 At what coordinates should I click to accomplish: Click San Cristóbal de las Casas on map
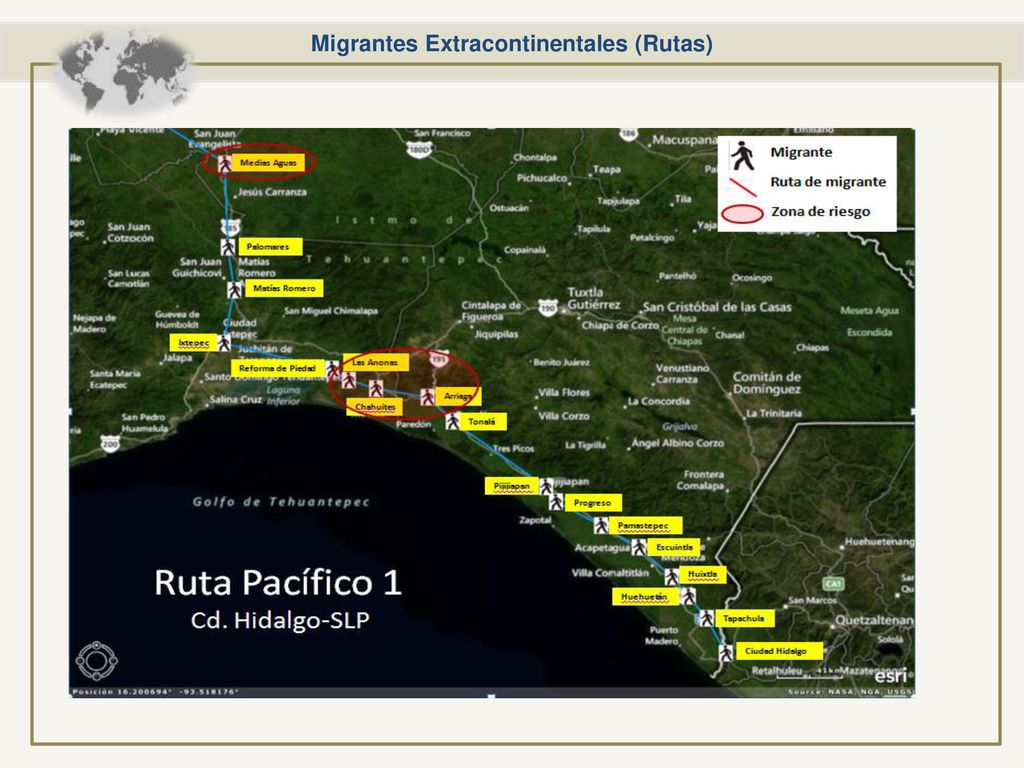717,307
